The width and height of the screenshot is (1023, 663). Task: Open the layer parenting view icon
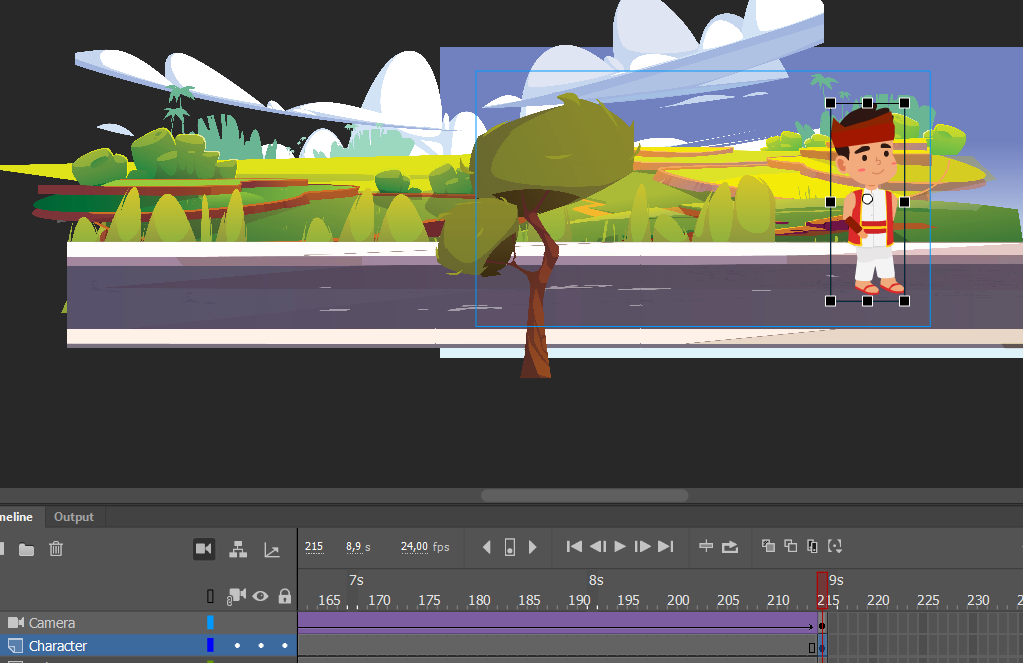click(238, 549)
